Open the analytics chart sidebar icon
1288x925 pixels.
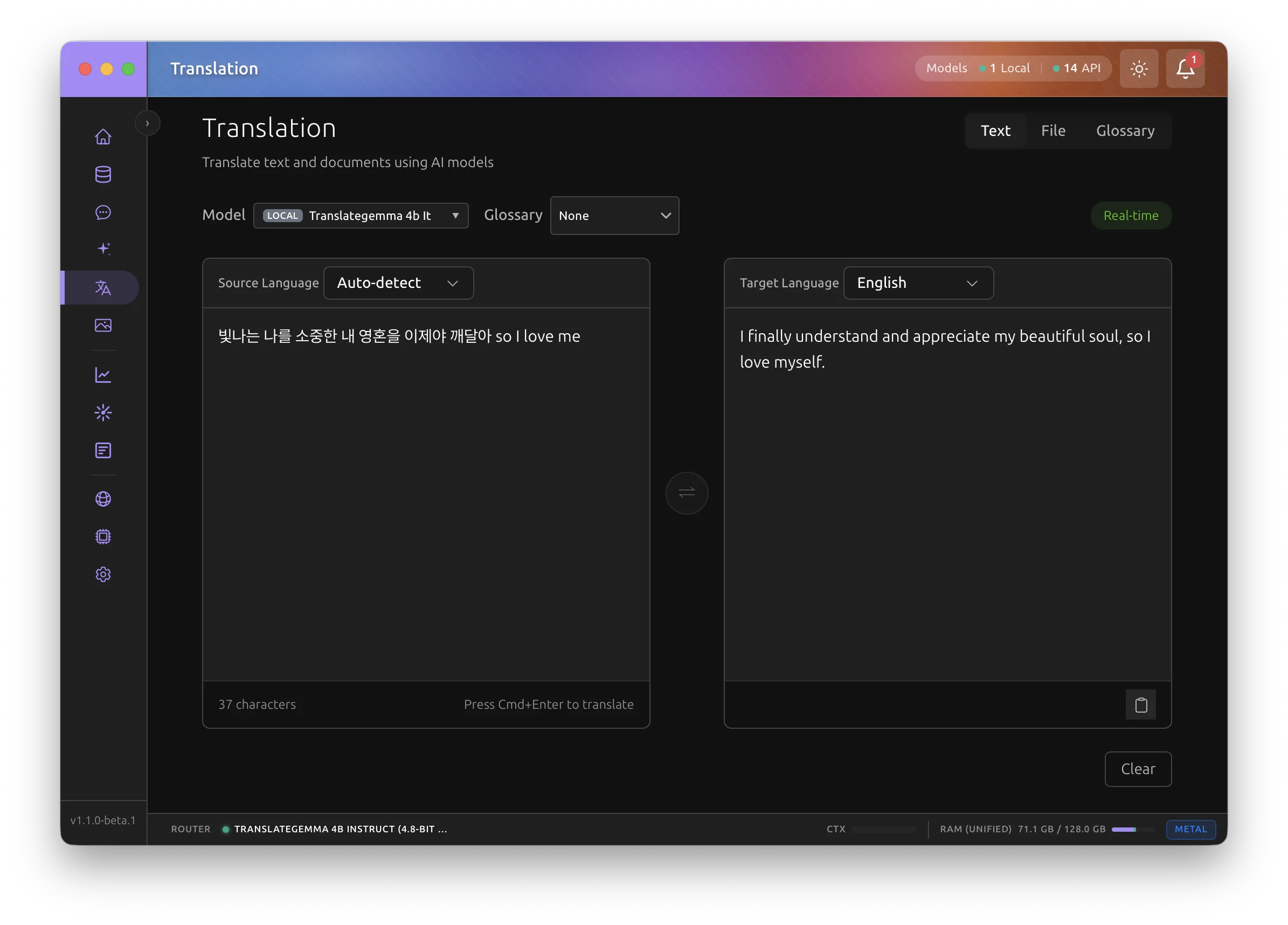(x=103, y=375)
